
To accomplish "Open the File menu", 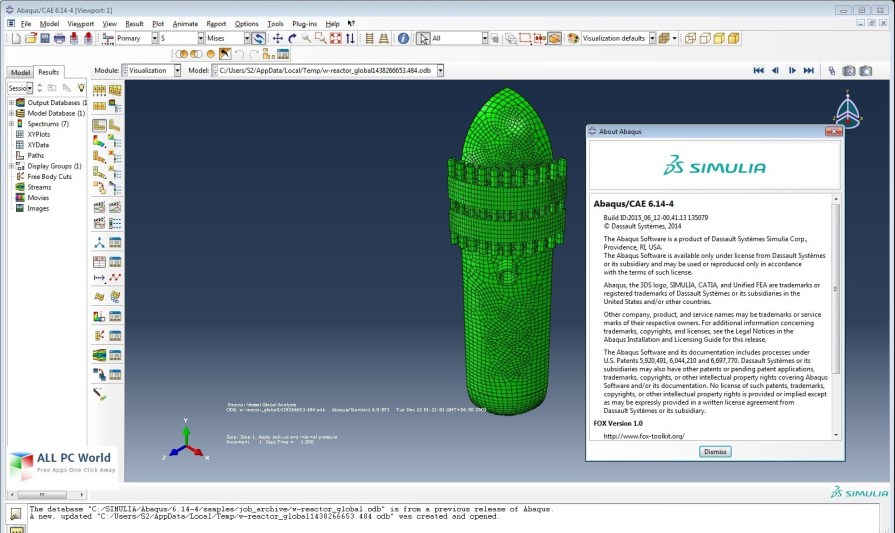I will coord(26,24).
